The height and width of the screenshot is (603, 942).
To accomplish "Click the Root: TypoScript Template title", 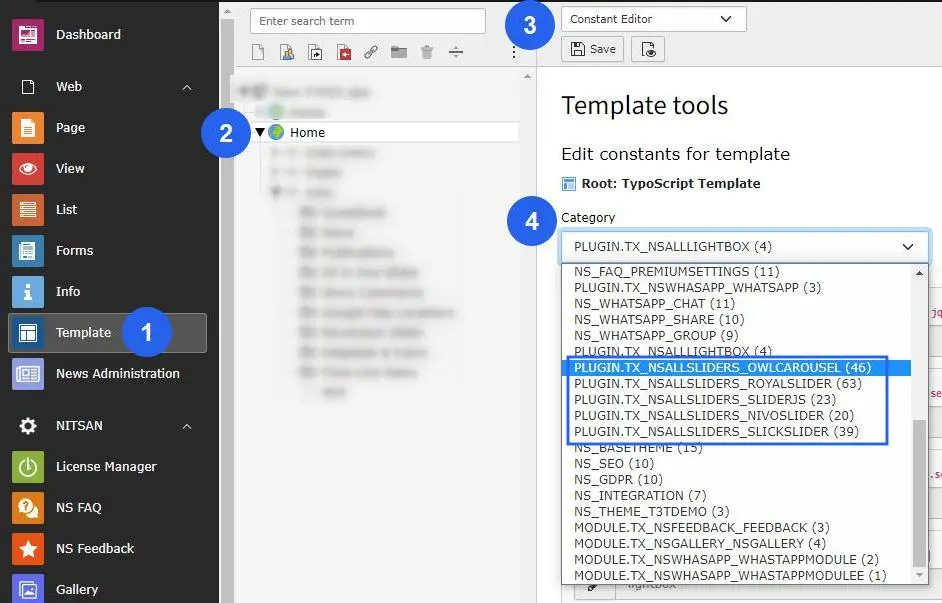I will [x=670, y=184].
